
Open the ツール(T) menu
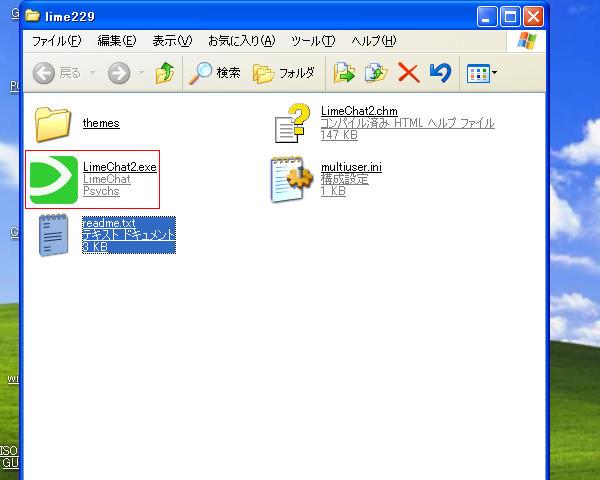pyautogui.click(x=313, y=41)
